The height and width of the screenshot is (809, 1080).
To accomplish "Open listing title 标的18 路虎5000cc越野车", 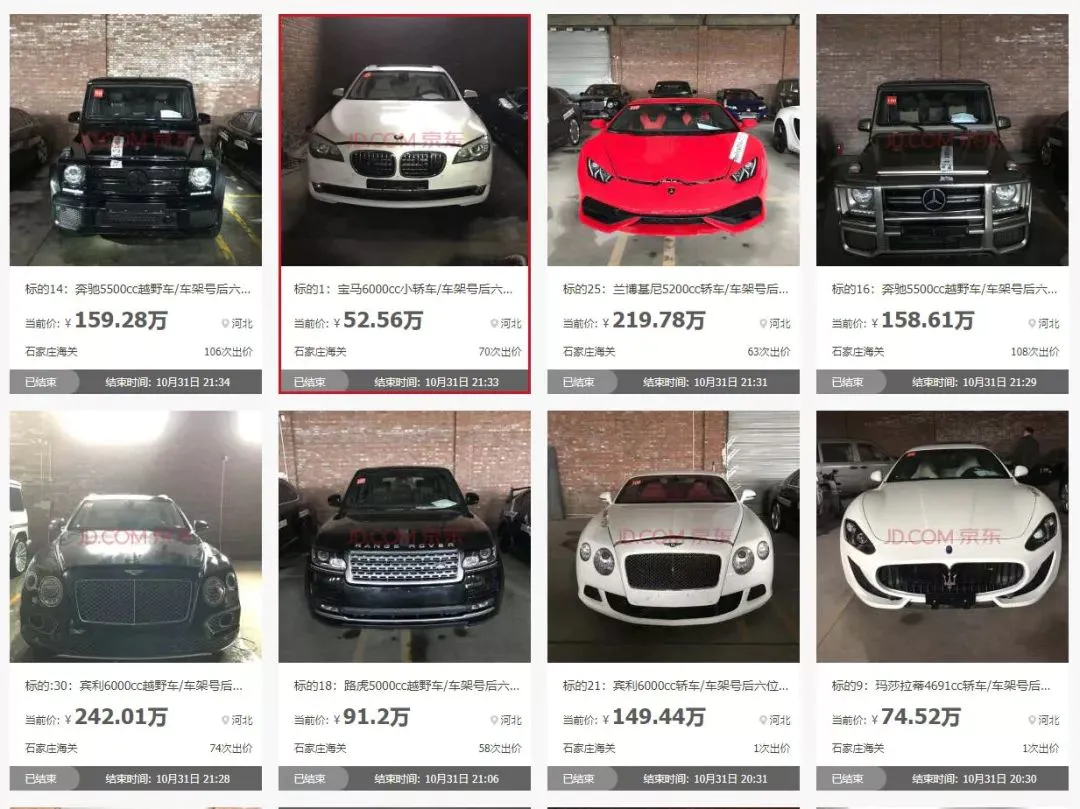I will [406, 686].
